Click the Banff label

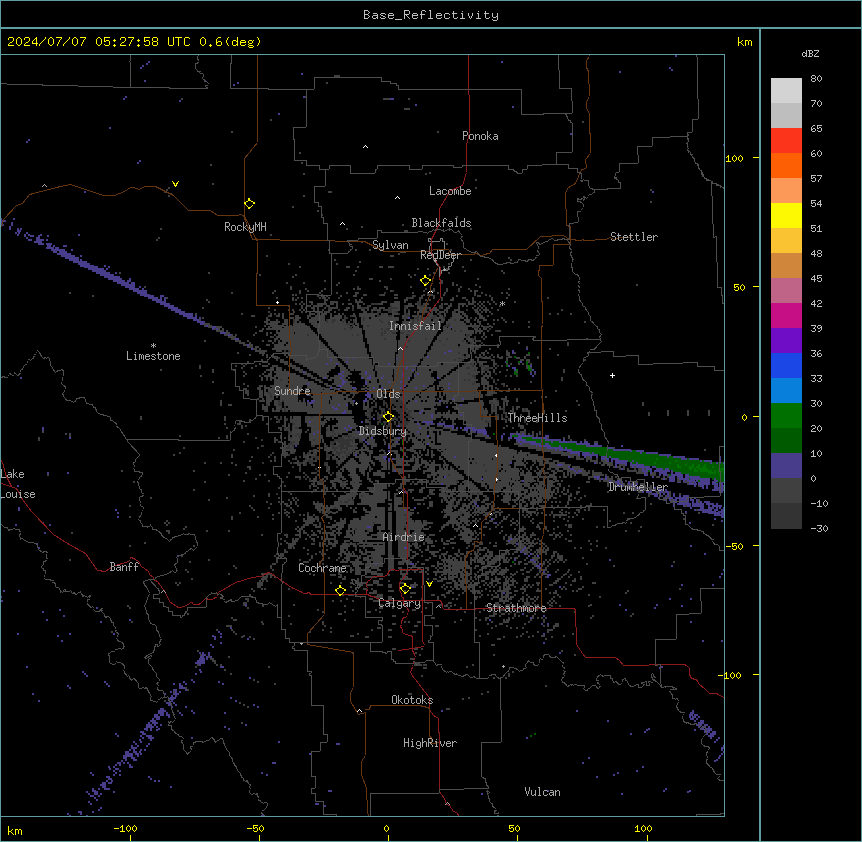[x=124, y=567]
